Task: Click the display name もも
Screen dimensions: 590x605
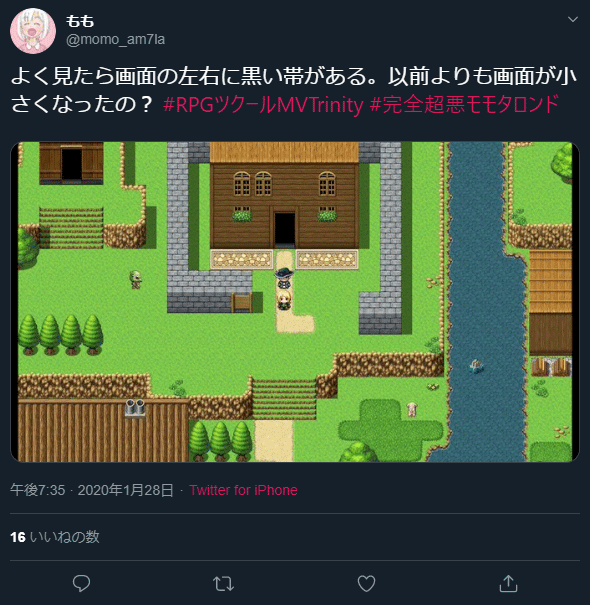Action: (x=80, y=21)
